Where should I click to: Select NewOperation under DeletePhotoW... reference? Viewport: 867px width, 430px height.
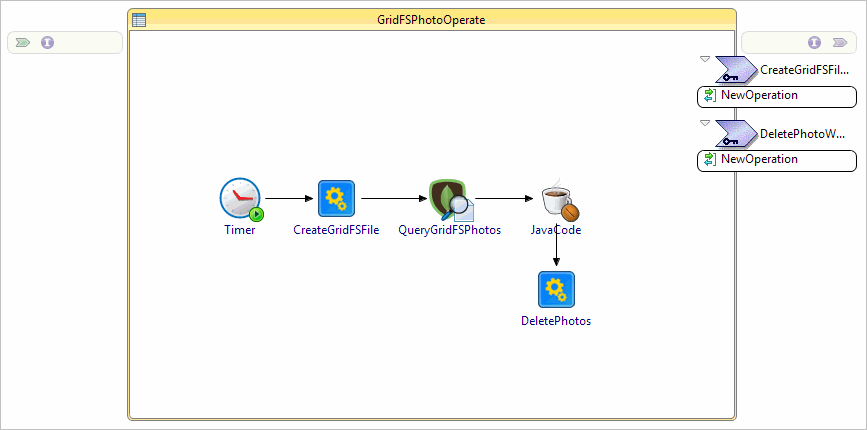[777, 160]
